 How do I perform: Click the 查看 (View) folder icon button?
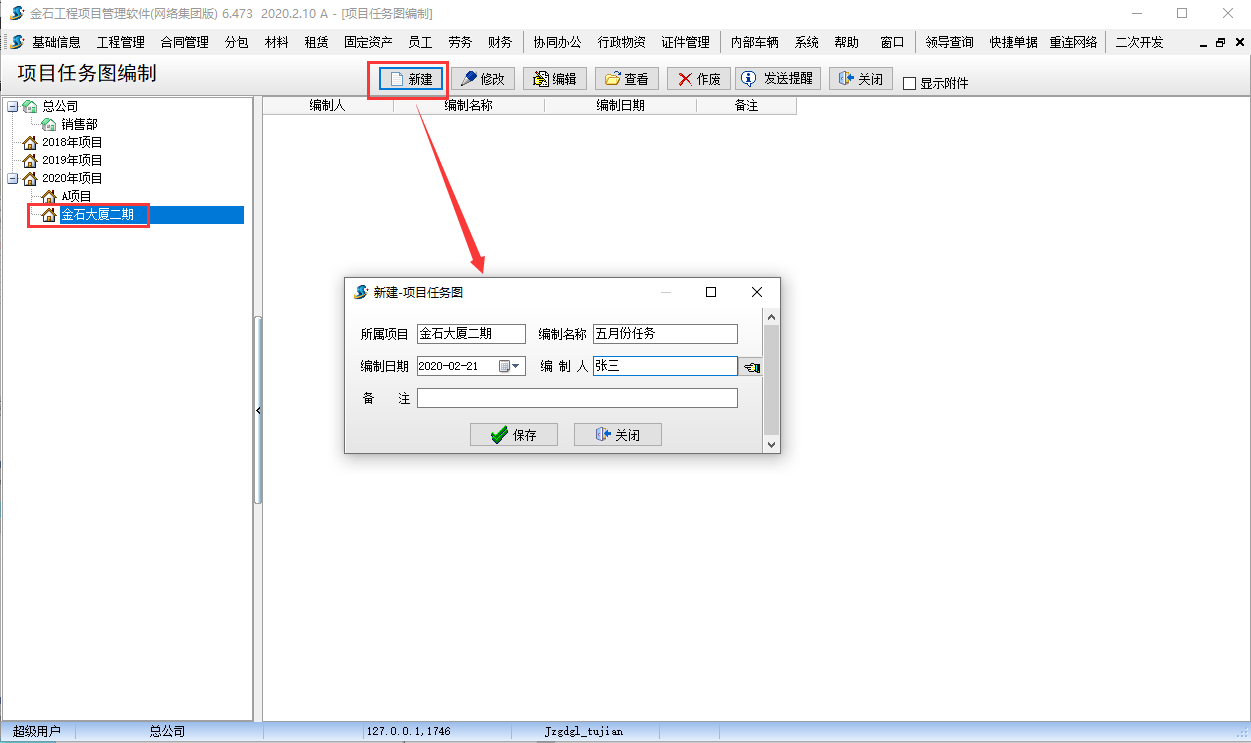click(x=627, y=79)
